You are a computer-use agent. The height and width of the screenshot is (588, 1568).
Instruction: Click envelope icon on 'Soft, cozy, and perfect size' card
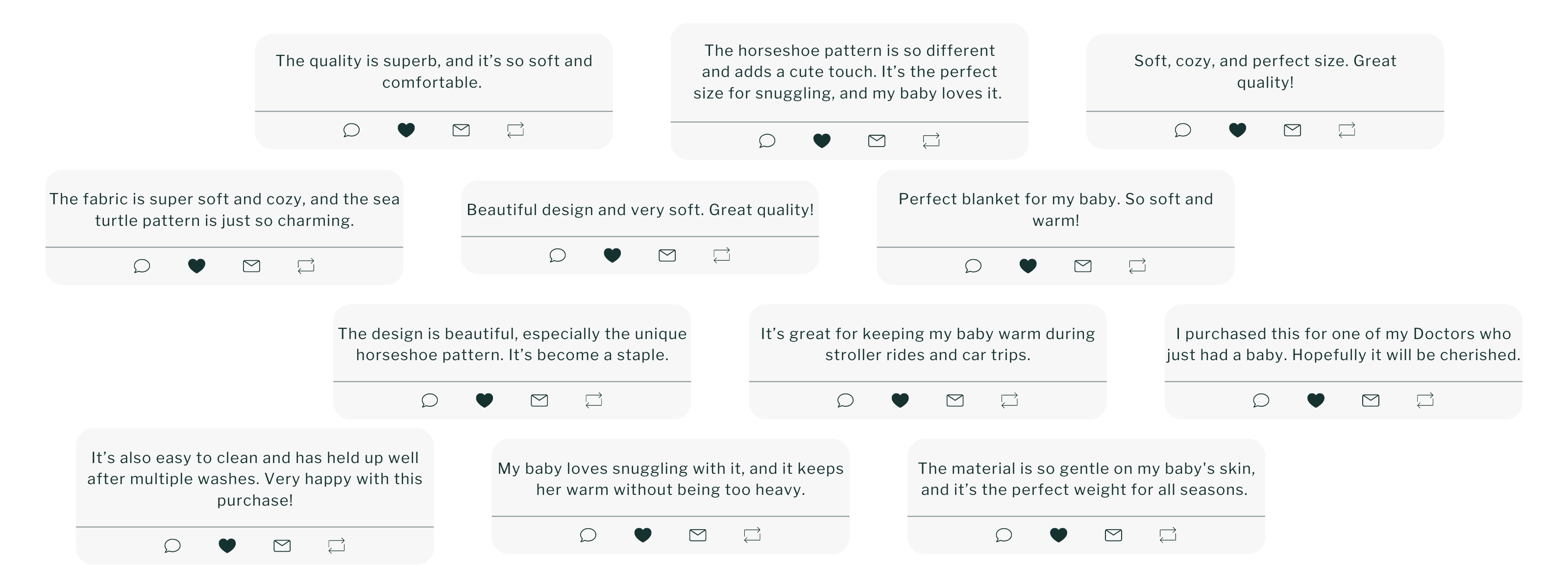pos(1292,130)
